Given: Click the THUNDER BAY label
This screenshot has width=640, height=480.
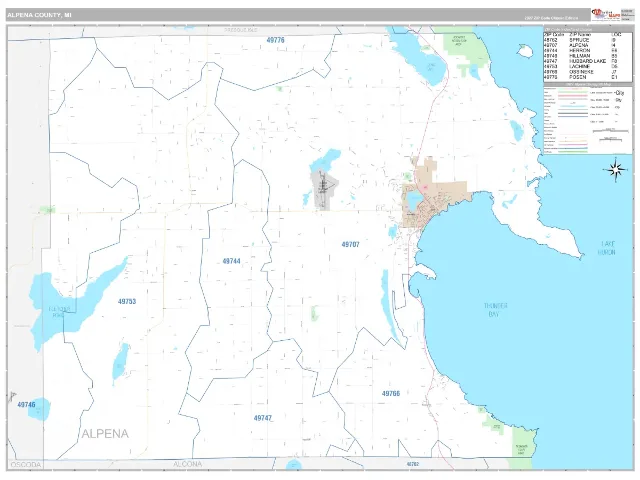Looking at the screenshot, I should point(496,310).
